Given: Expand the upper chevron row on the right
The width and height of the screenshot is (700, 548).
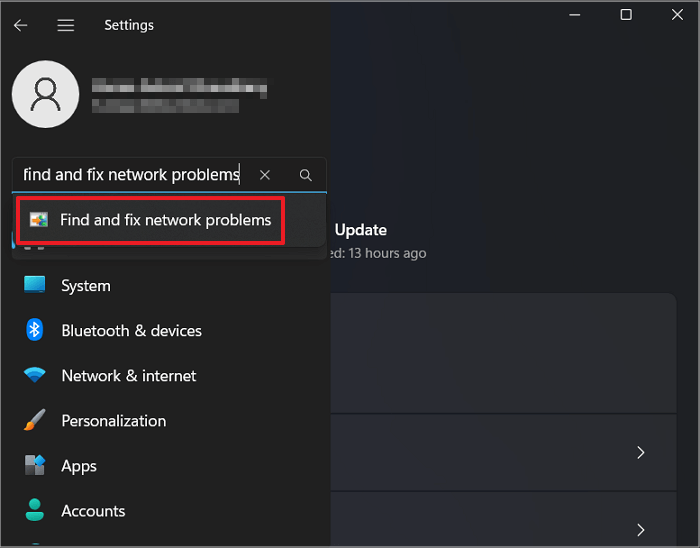Looking at the screenshot, I should click(641, 453).
